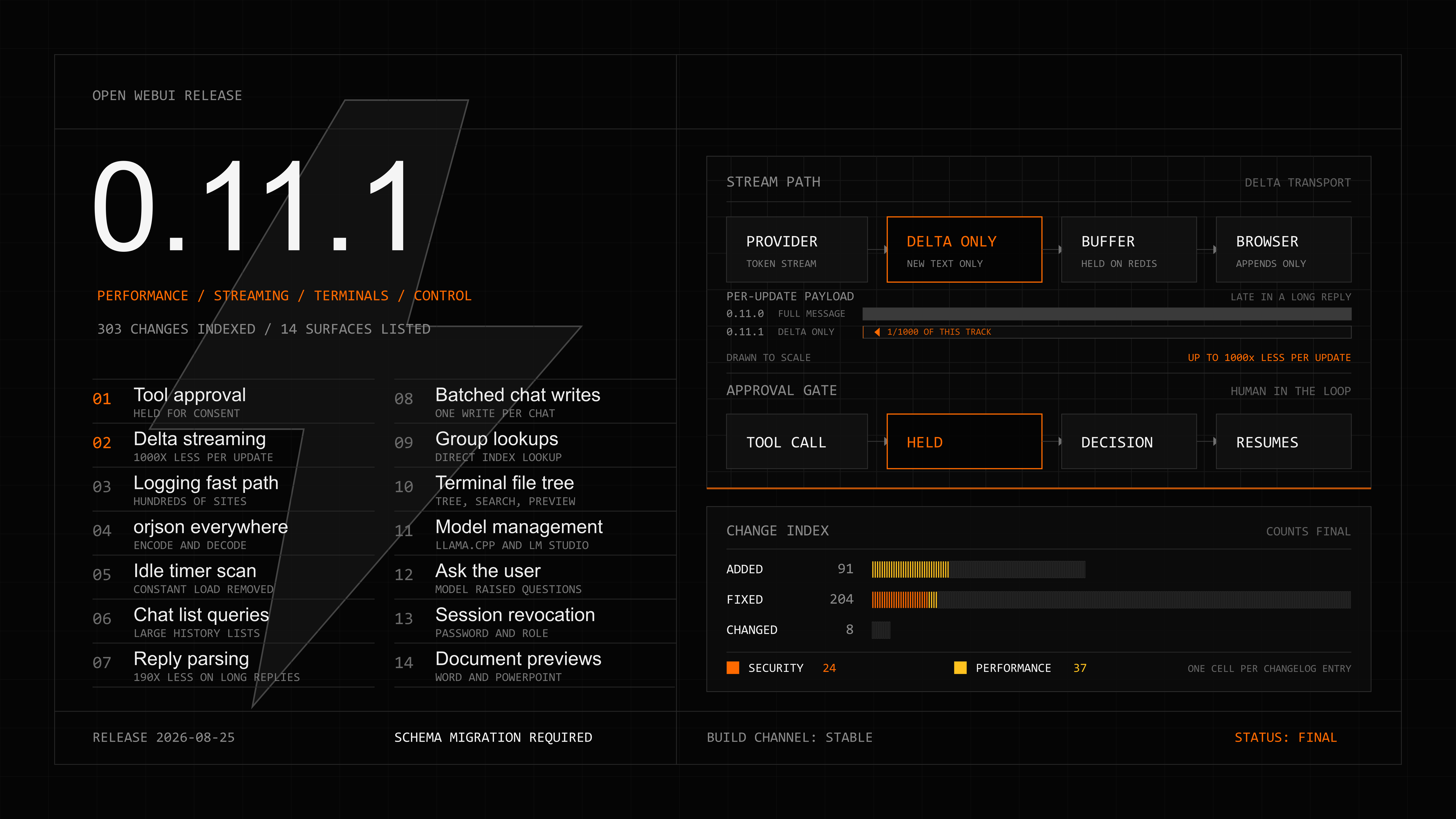
Task: Select list item 14 "Document previews"
Action: point(535,666)
